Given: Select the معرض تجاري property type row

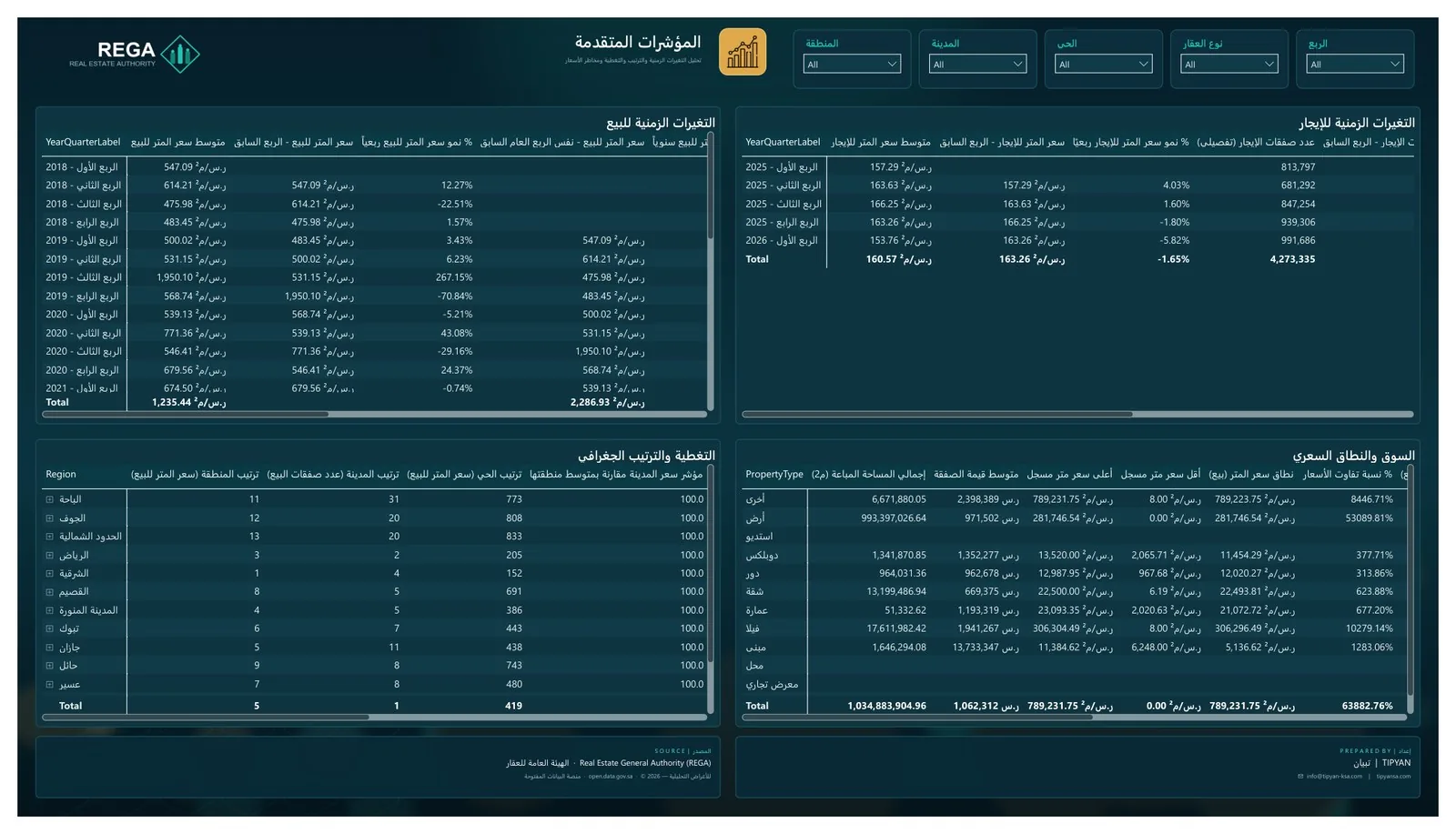Looking at the screenshot, I should [772, 684].
